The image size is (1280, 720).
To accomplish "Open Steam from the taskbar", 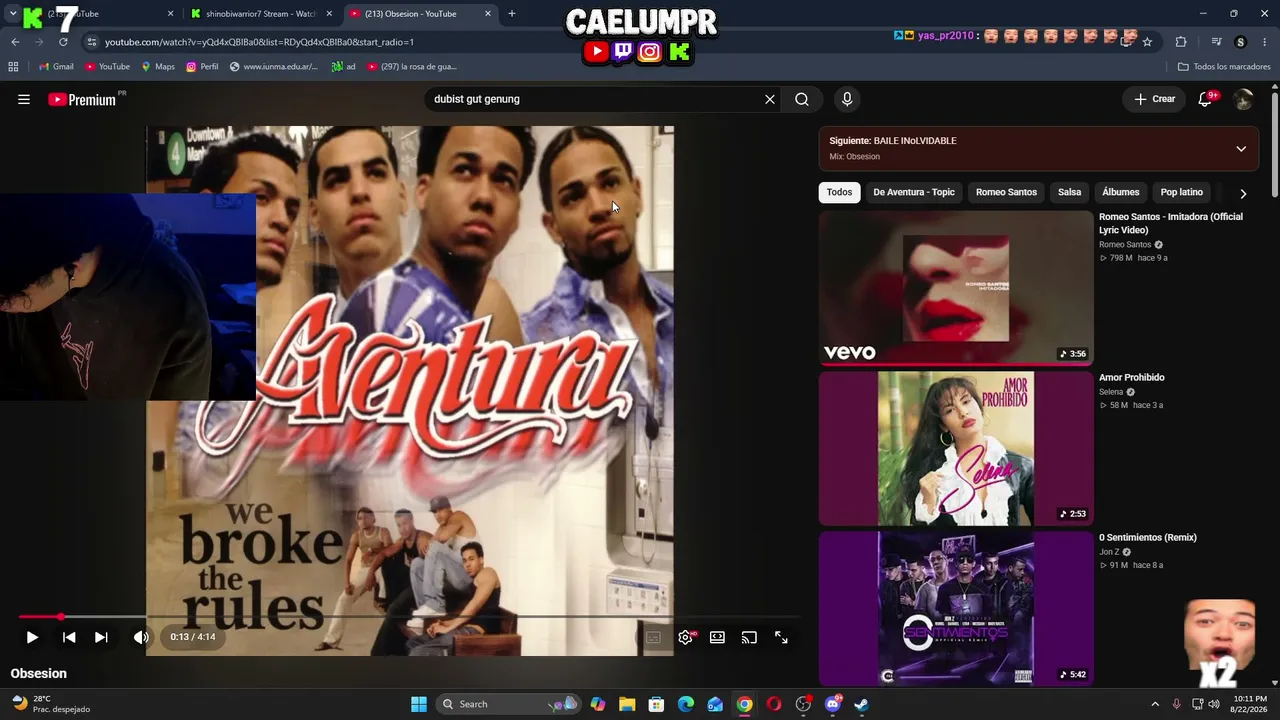I will [x=861, y=704].
